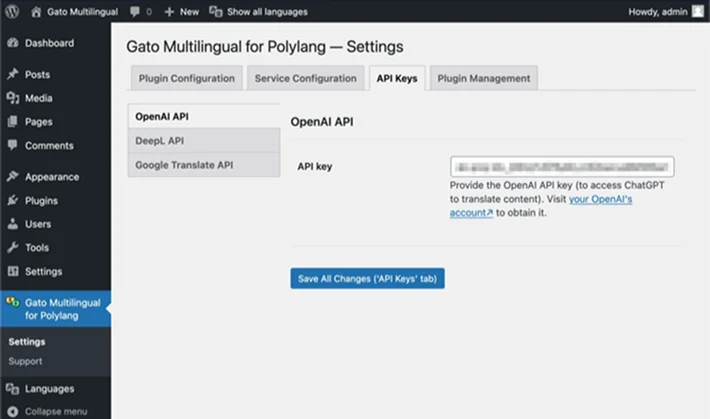710x419 pixels.
Task: Open the Plugin Management tab
Action: tap(484, 78)
